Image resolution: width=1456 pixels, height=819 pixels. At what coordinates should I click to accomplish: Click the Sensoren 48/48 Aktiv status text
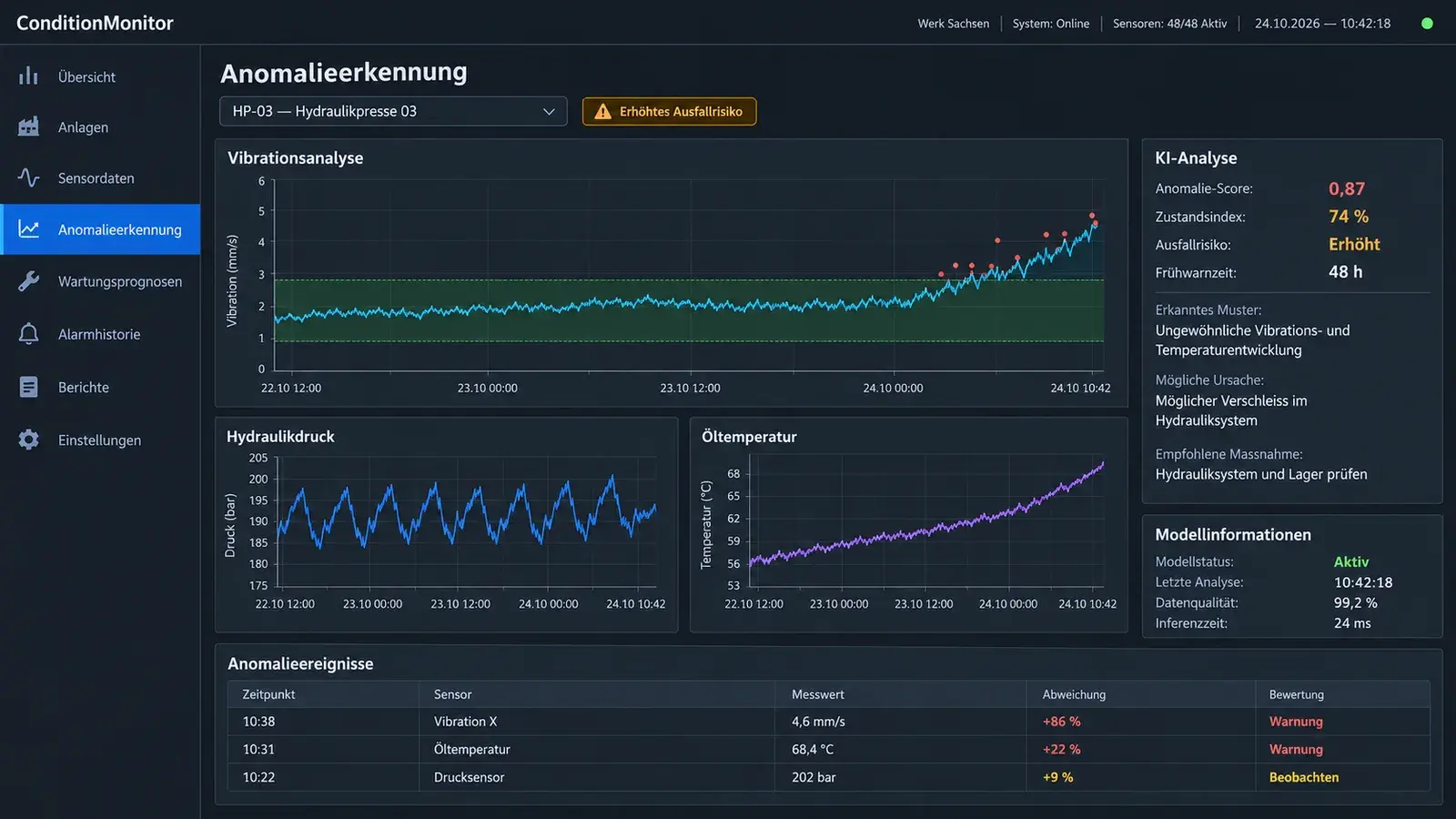point(1169,24)
